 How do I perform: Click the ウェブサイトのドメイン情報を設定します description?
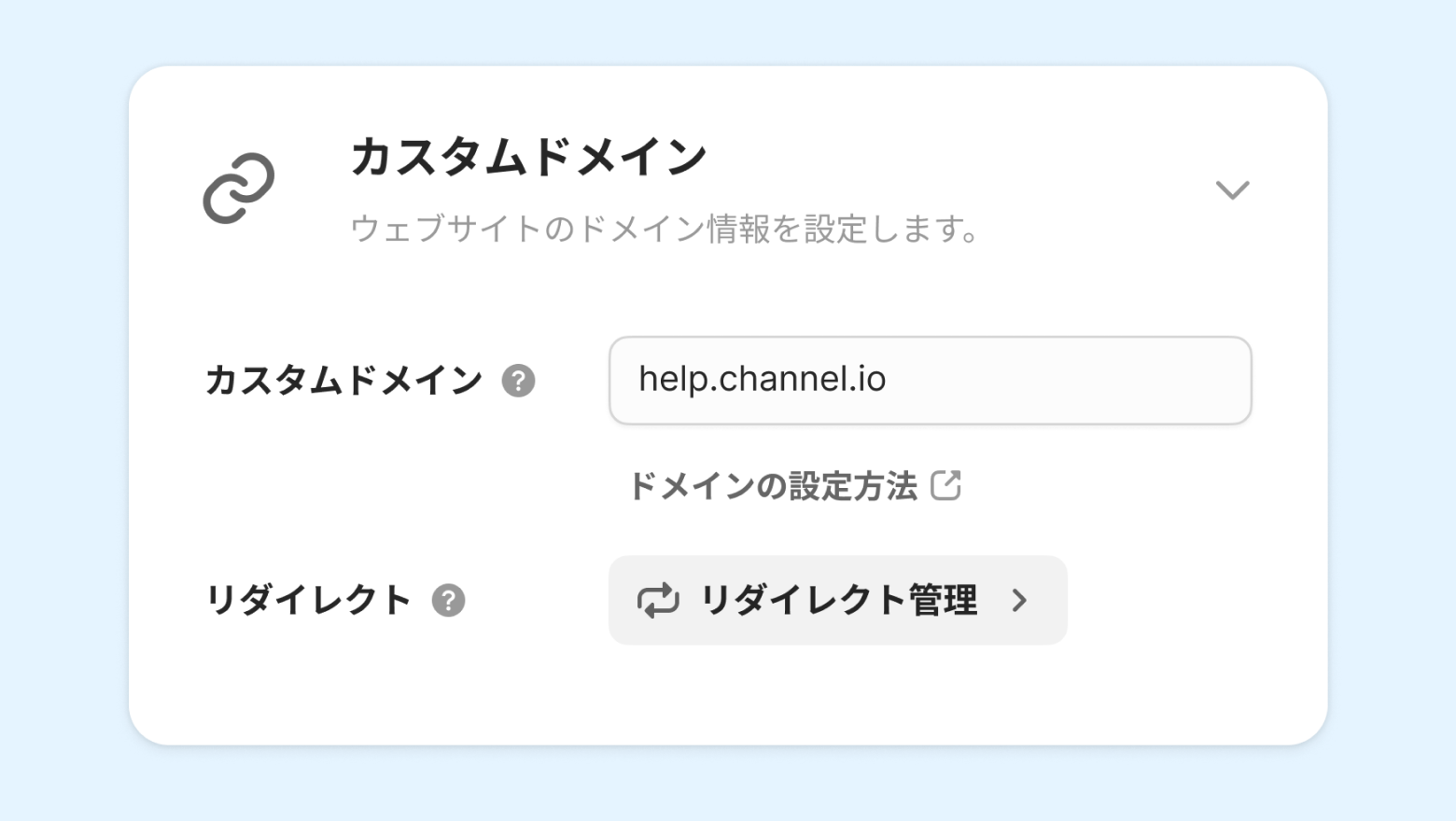coord(665,230)
